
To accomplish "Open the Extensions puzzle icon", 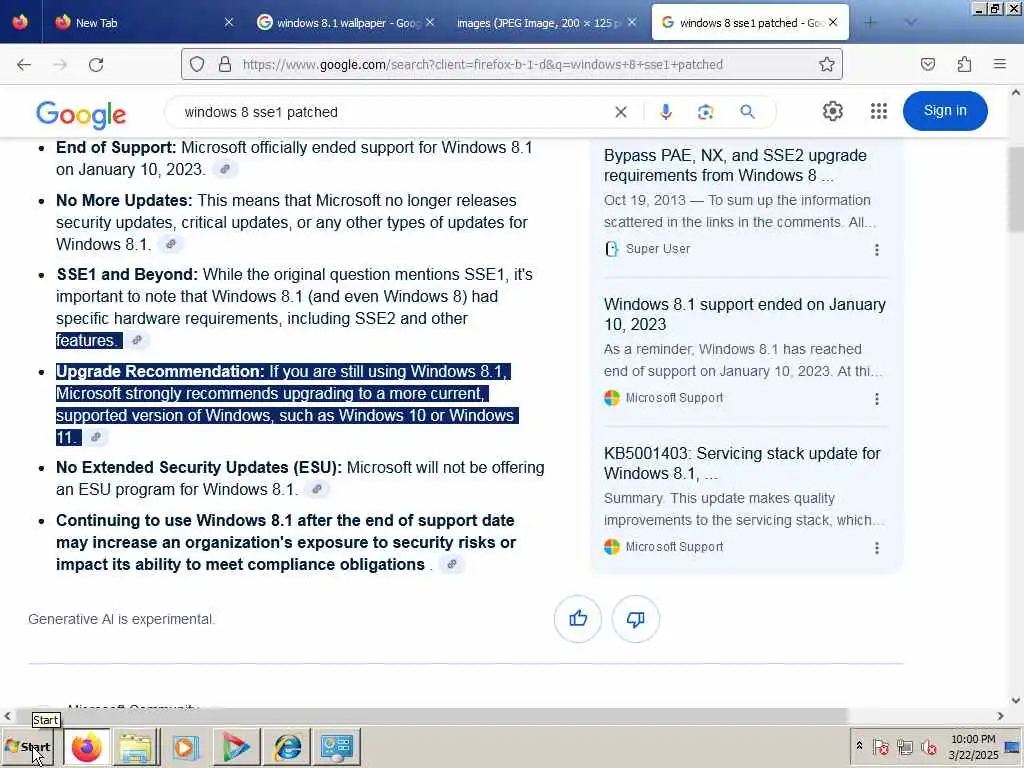I will 964,64.
